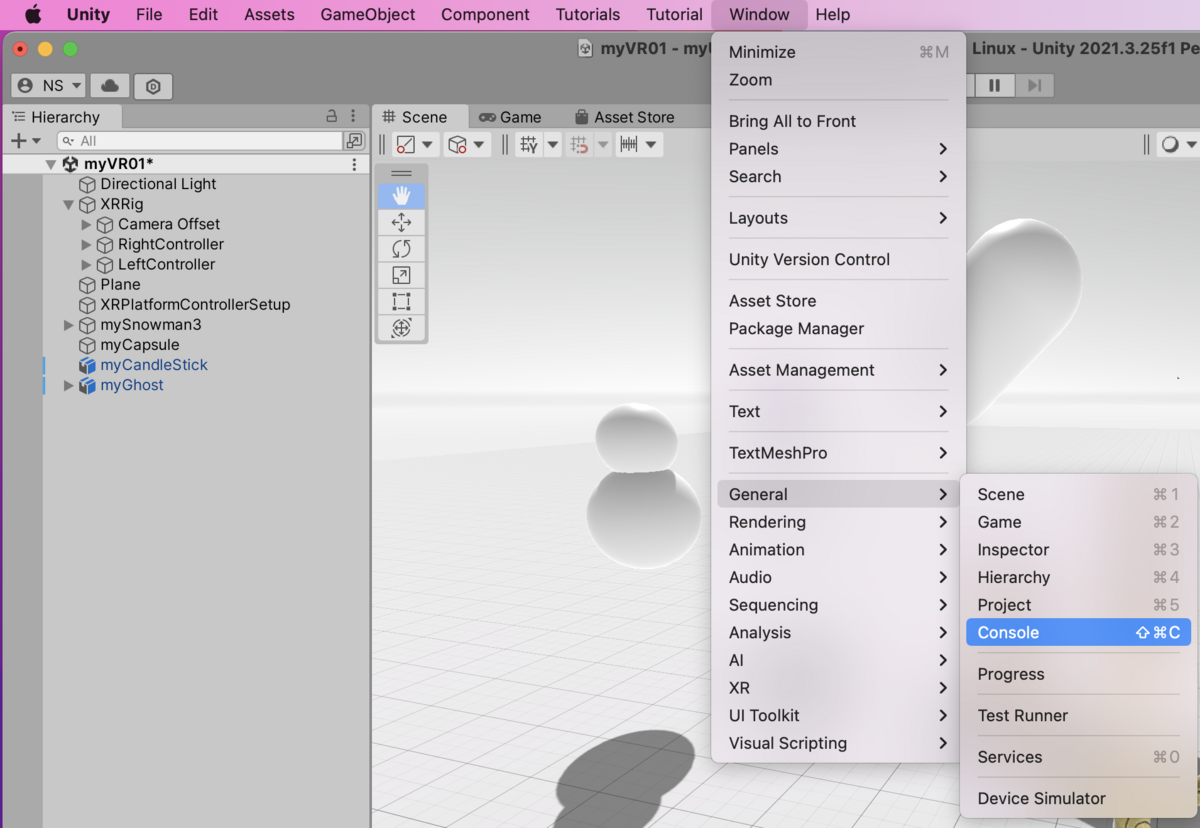The image size is (1200, 828).
Task: Open search window icon in Hierarchy
Action: point(354,141)
